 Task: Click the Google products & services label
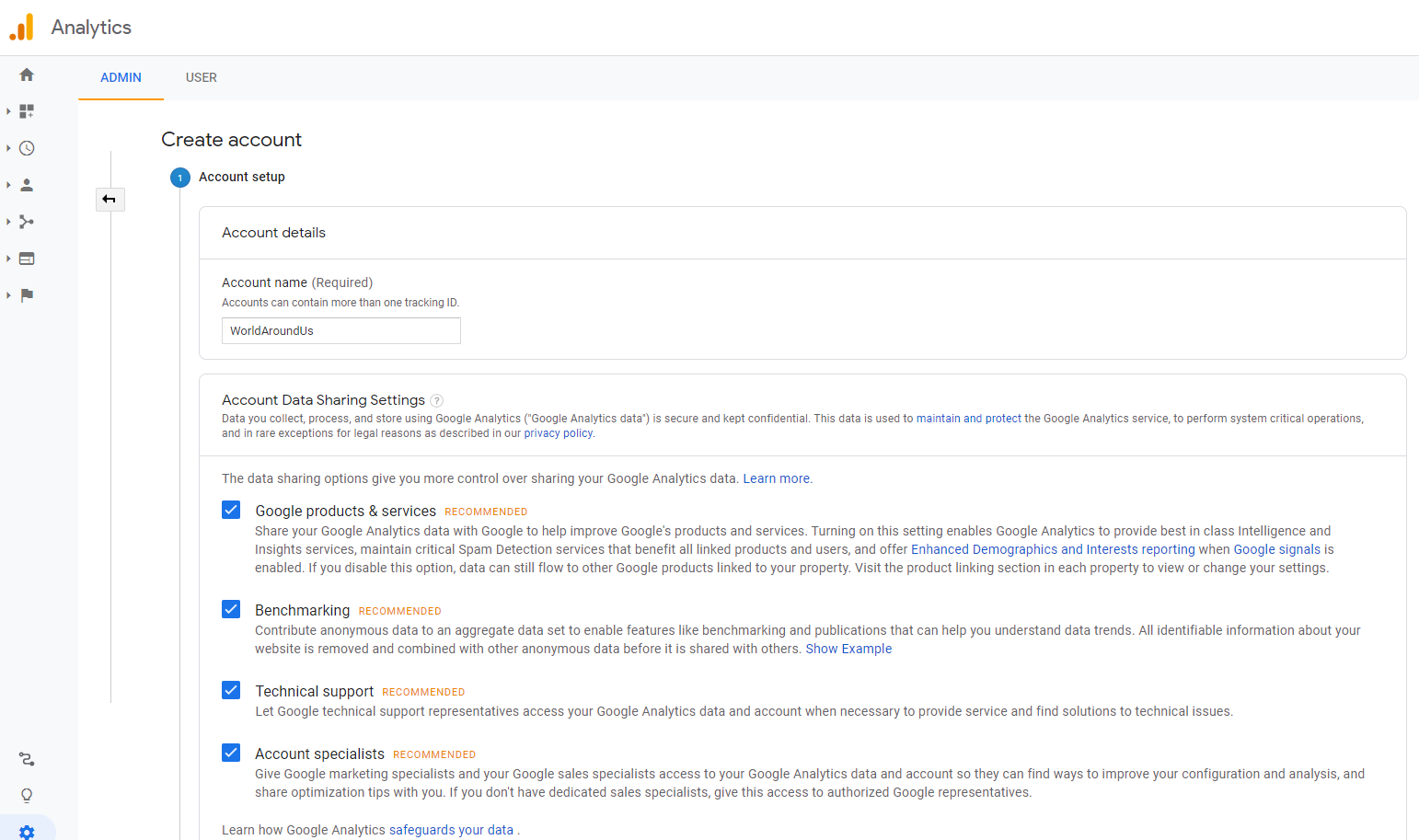(x=346, y=512)
